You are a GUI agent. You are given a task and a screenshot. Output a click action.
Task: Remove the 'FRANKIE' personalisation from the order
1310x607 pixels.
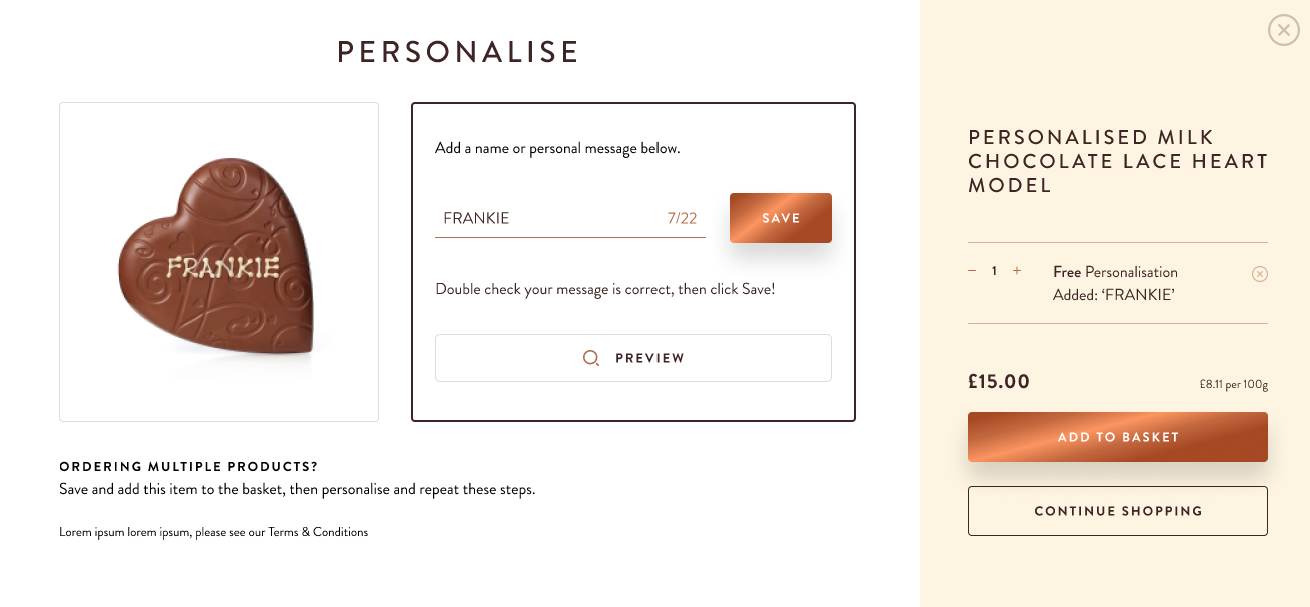pos(1260,274)
